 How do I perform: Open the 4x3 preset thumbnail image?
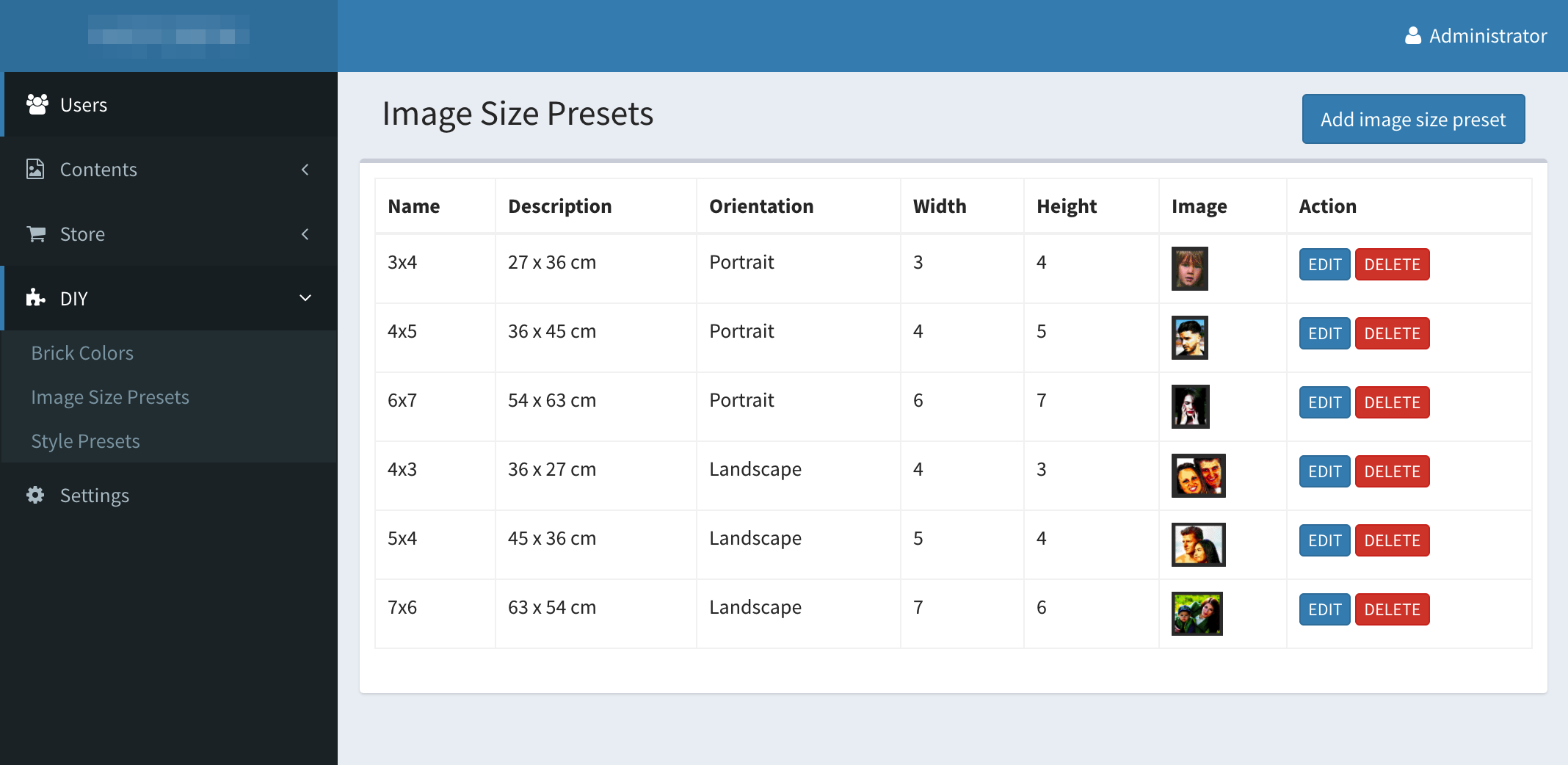tap(1198, 476)
